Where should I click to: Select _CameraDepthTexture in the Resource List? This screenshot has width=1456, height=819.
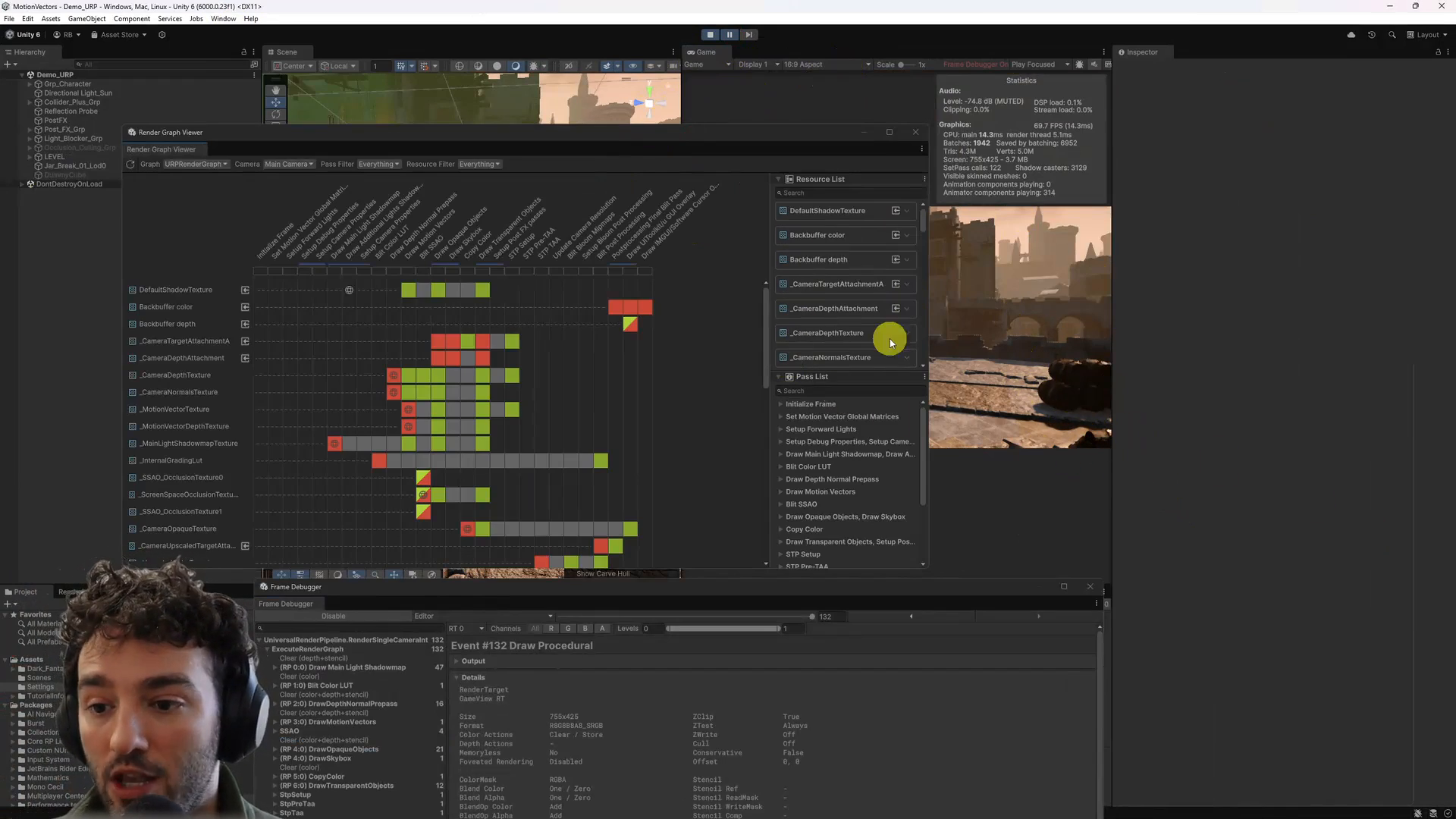coord(827,333)
